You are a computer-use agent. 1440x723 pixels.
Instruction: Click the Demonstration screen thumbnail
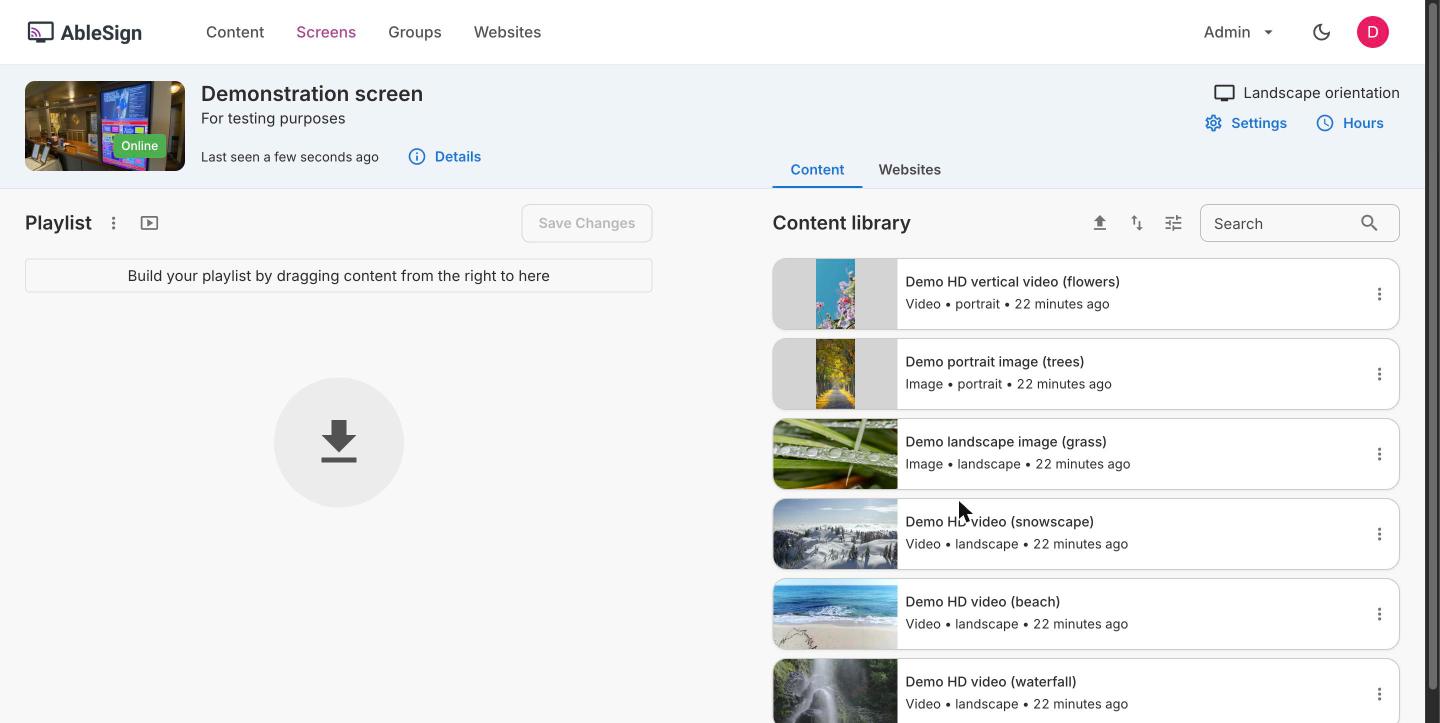[x=105, y=126]
